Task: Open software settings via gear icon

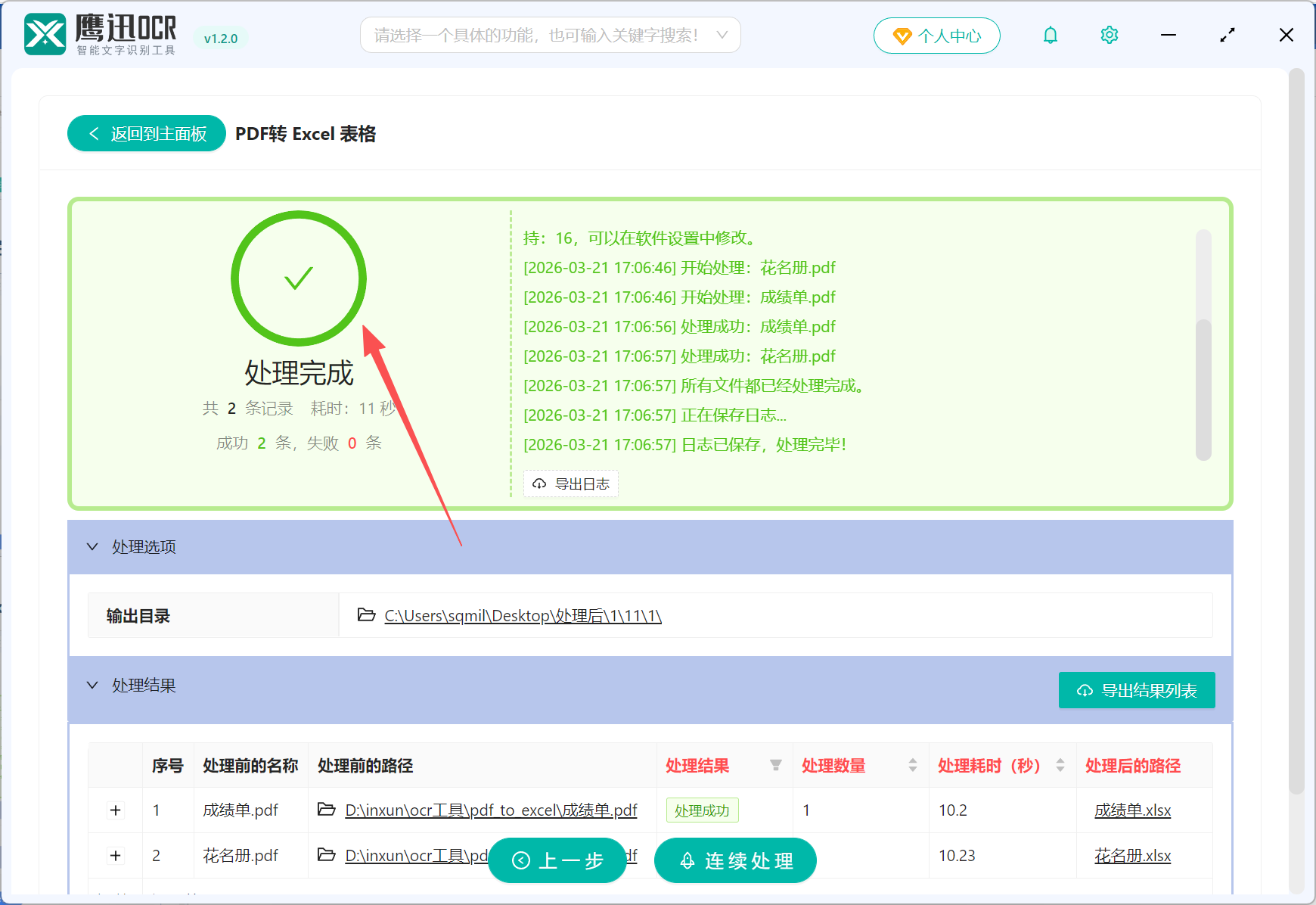Action: (x=1109, y=35)
